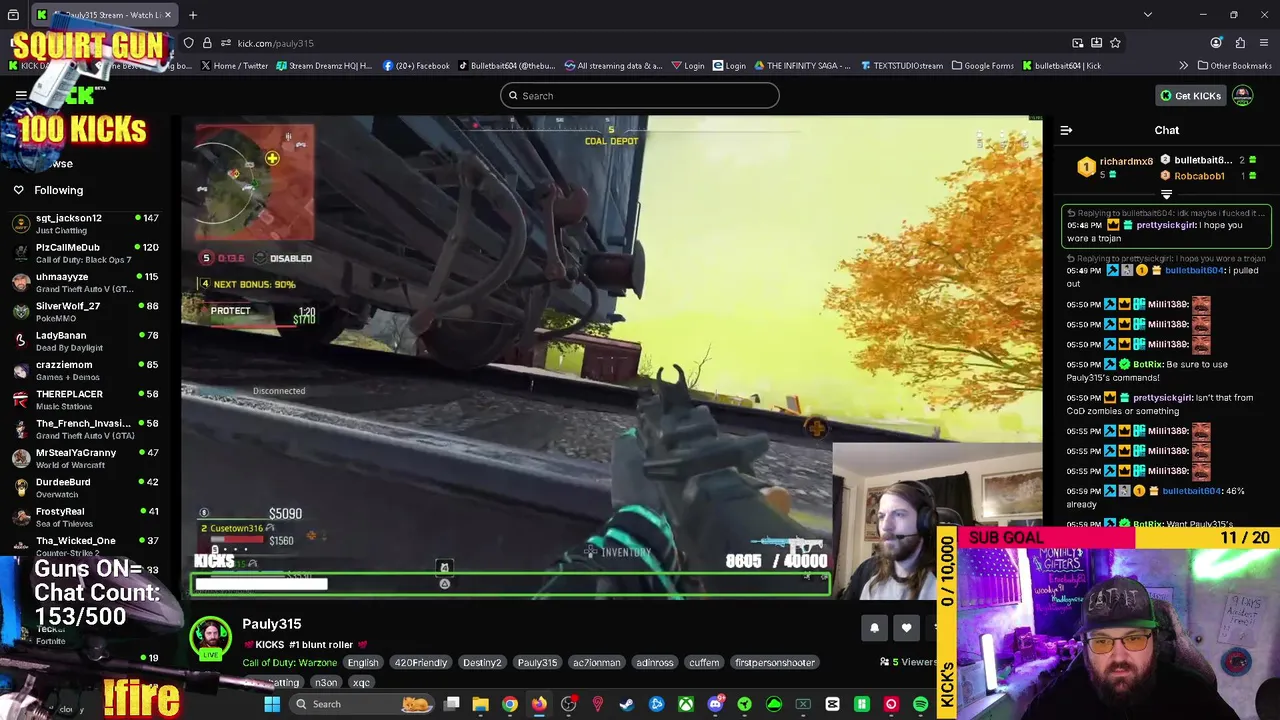1280x720 pixels.
Task: Open the Home / Twitter bookmark
Action: pyautogui.click(x=234, y=66)
